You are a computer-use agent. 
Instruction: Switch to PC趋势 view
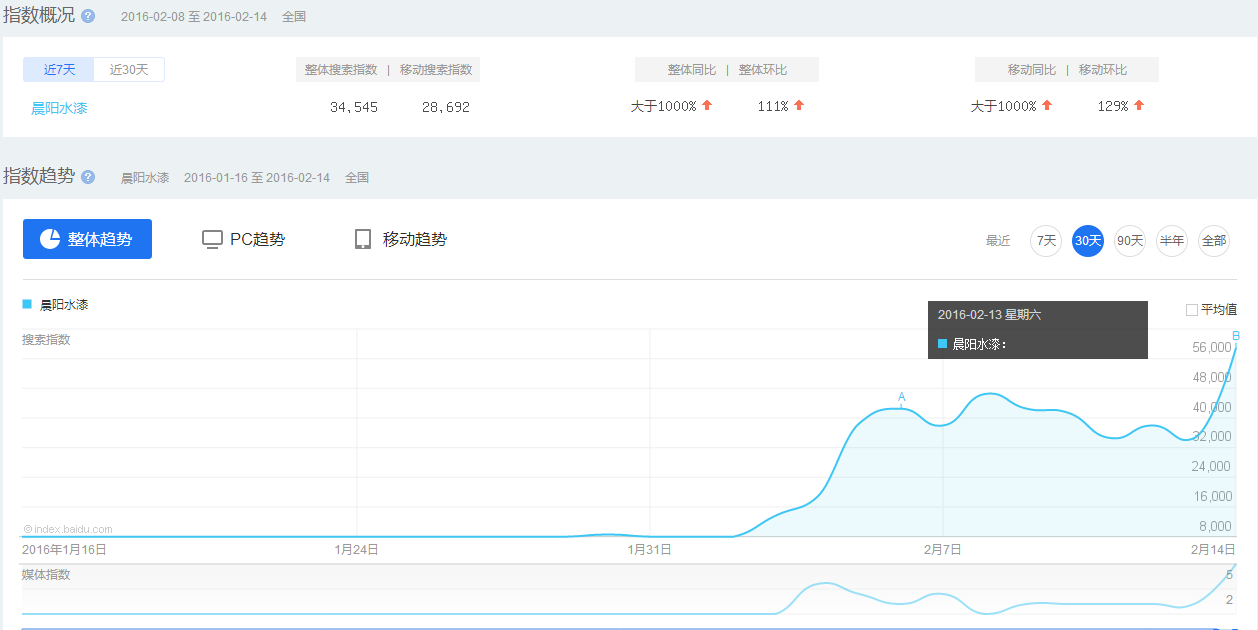[243, 240]
